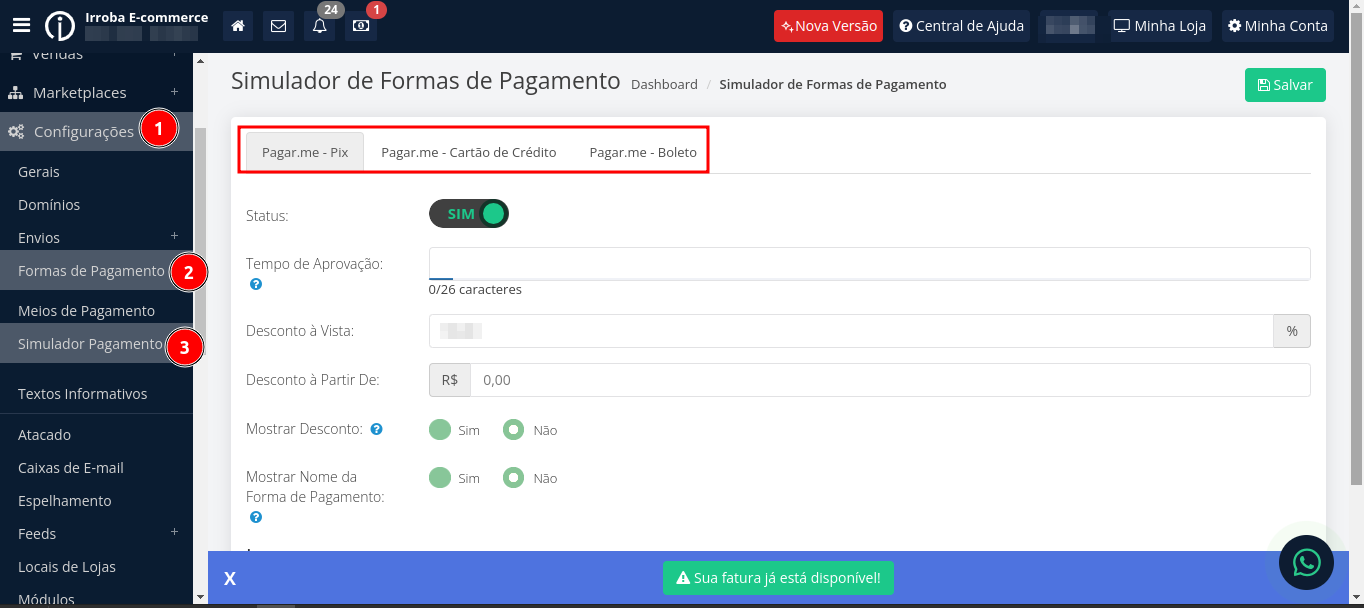The image size is (1364, 608).
Task: Click the red Nova Versão button
Action: [828, 26]
